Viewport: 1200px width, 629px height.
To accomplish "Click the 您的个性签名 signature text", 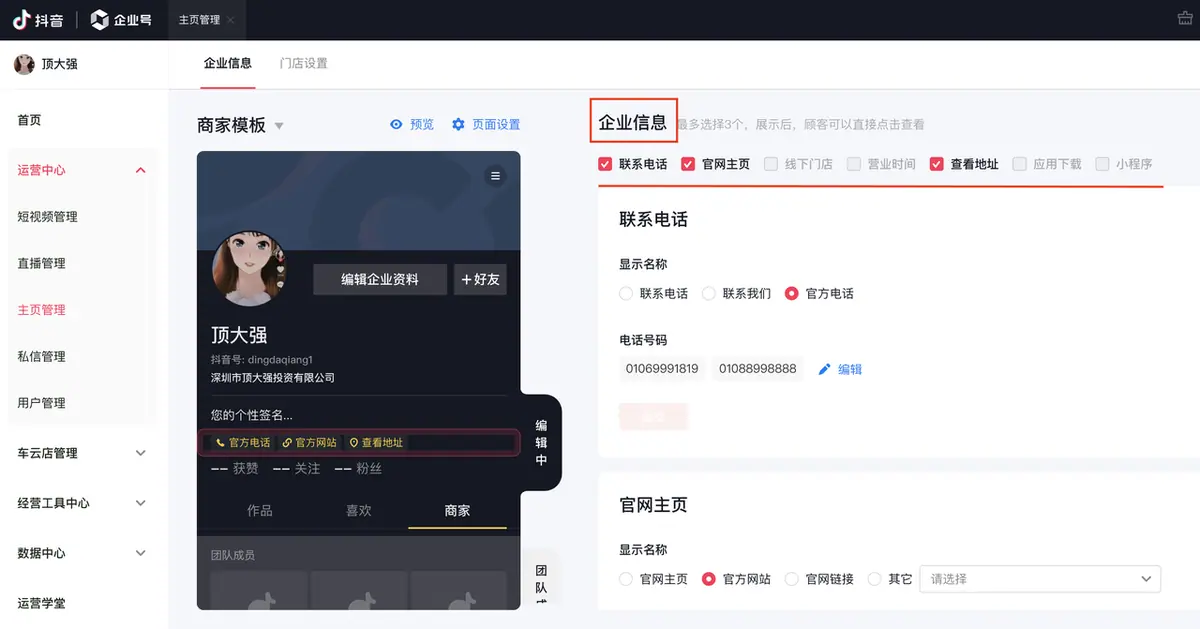I will [x=252, y=415].
